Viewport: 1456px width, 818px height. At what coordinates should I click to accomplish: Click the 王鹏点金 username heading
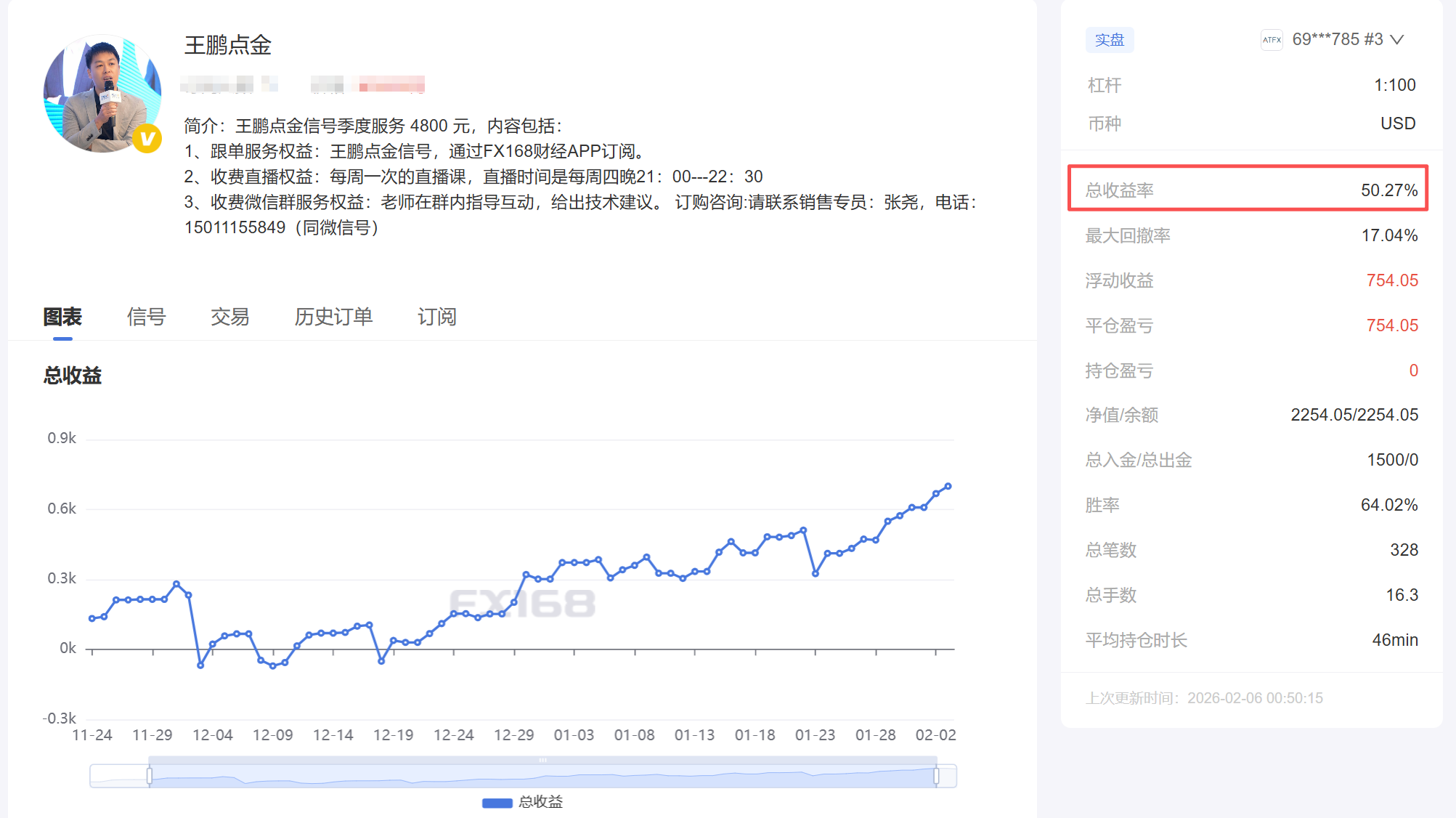click(228, 45)
